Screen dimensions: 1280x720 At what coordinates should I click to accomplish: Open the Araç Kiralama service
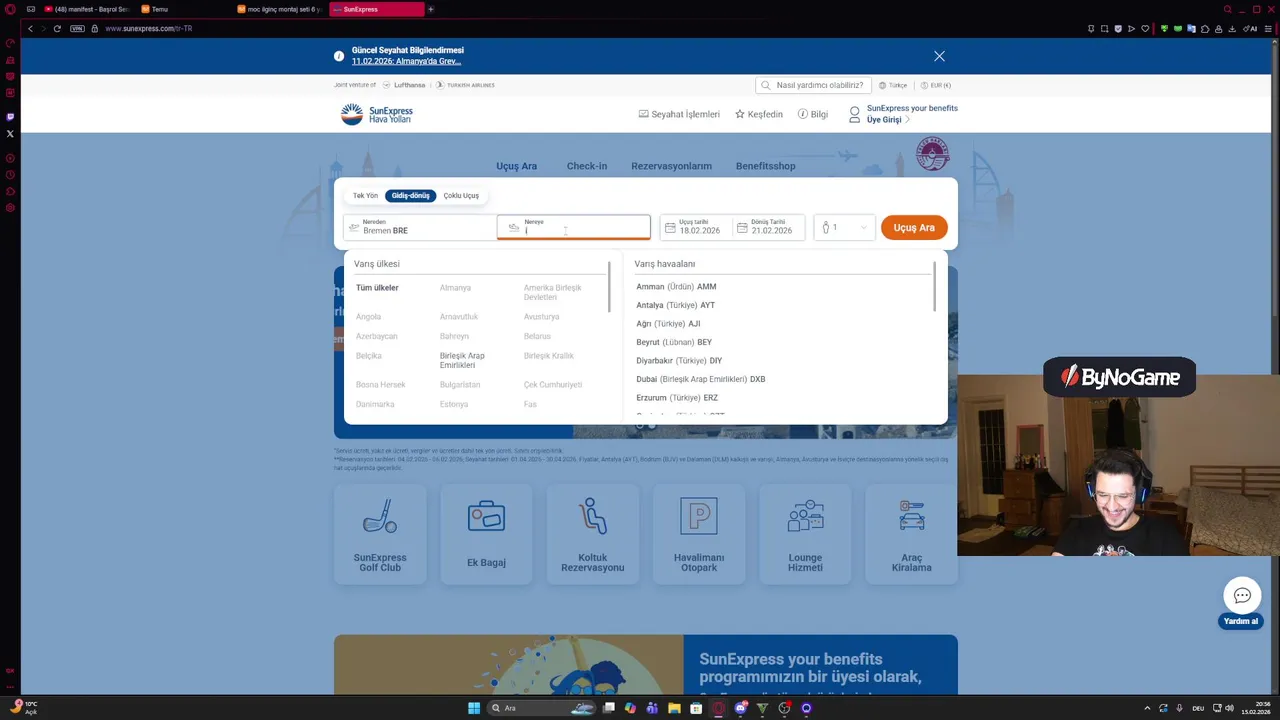pos(911,535)
